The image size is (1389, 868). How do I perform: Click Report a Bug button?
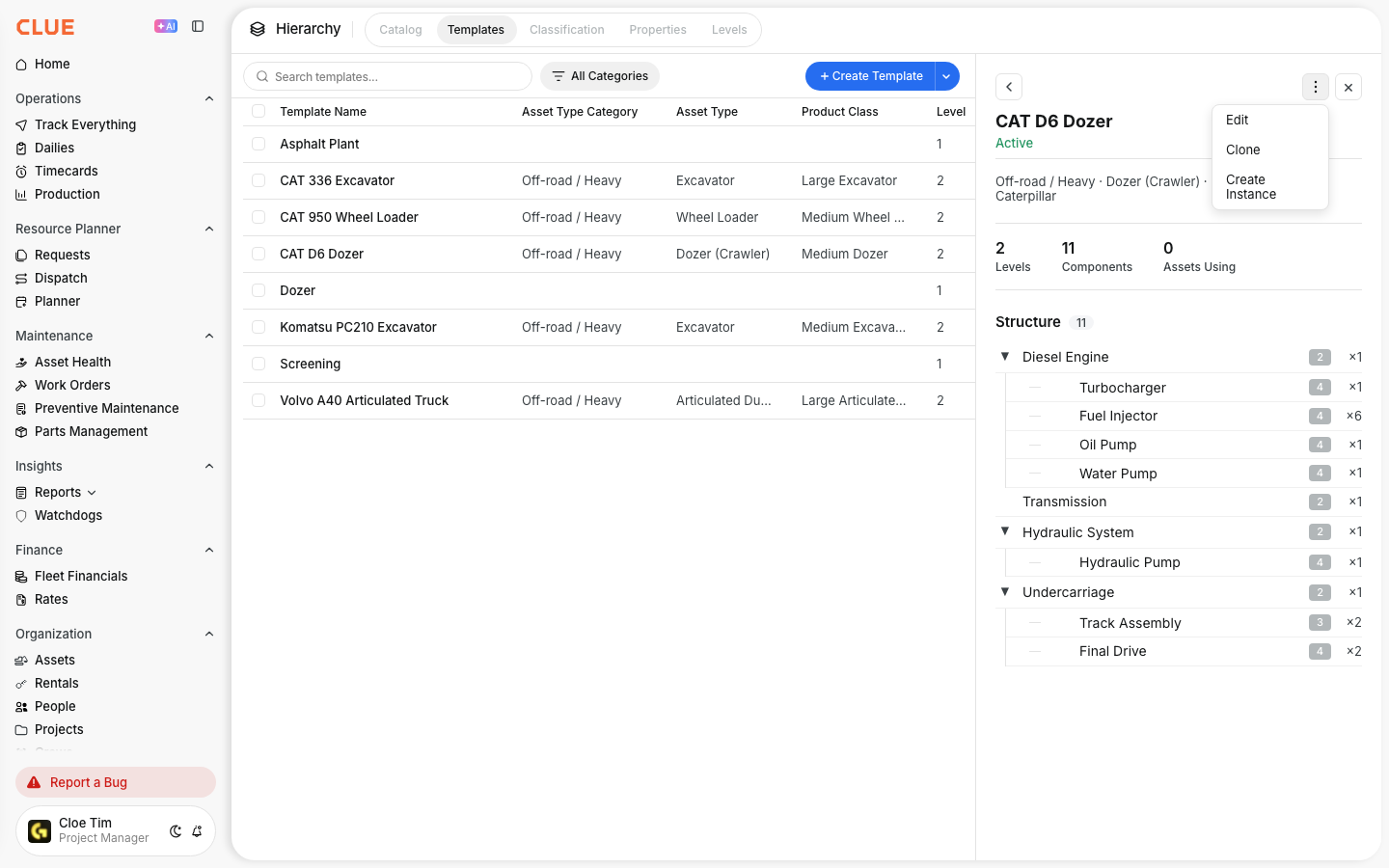(116, 782)
